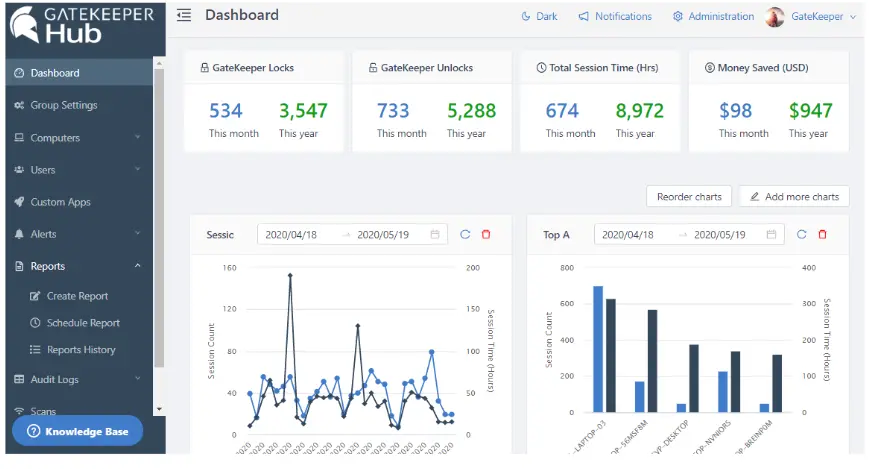
Task: Click the Dark mode moon icon
Action: [526, 17]
